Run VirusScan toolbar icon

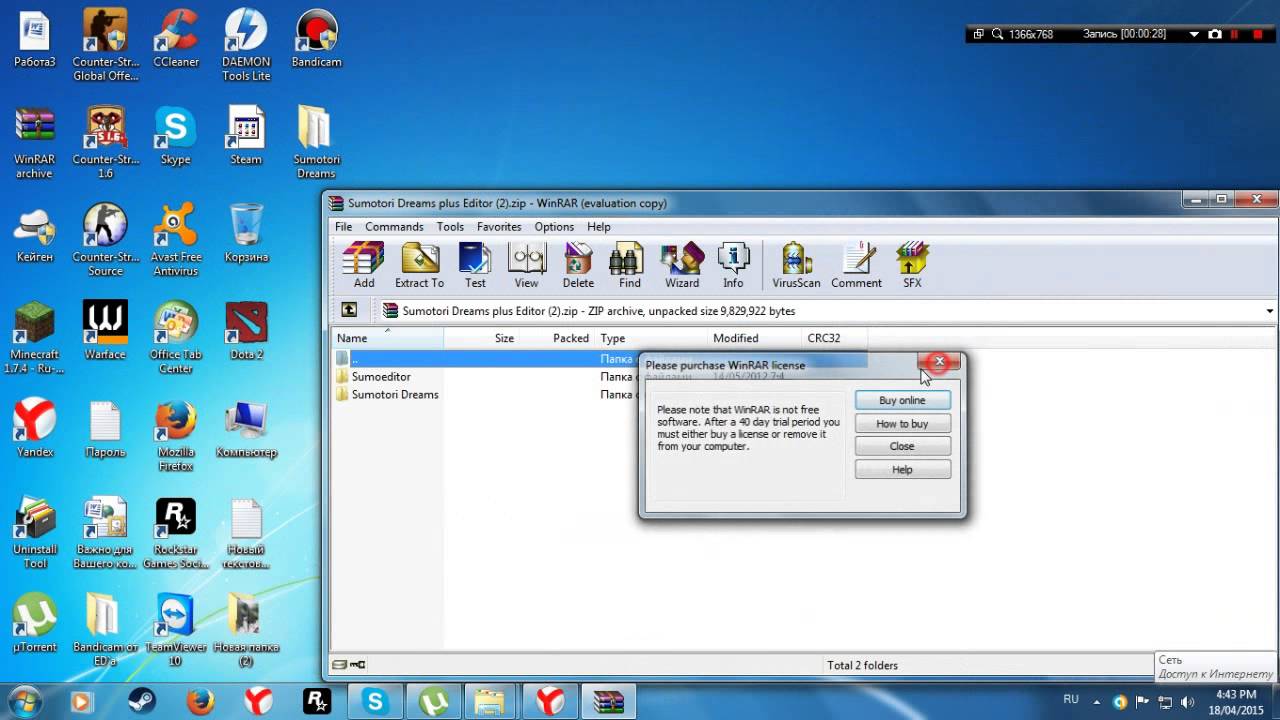[x=796, y=265]
